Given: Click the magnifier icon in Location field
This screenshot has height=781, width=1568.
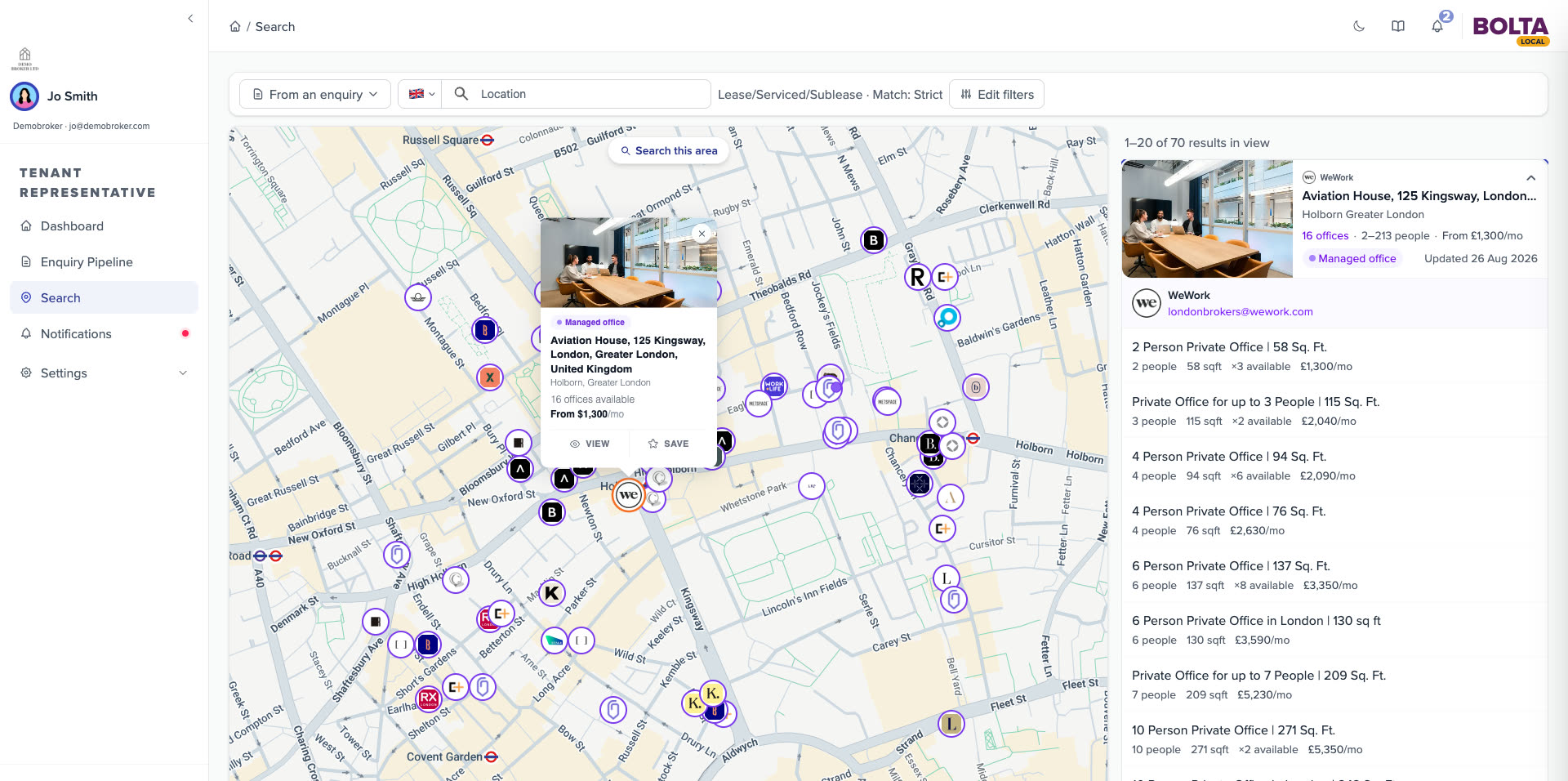Looking at the screenshot, I should point(461,94).
